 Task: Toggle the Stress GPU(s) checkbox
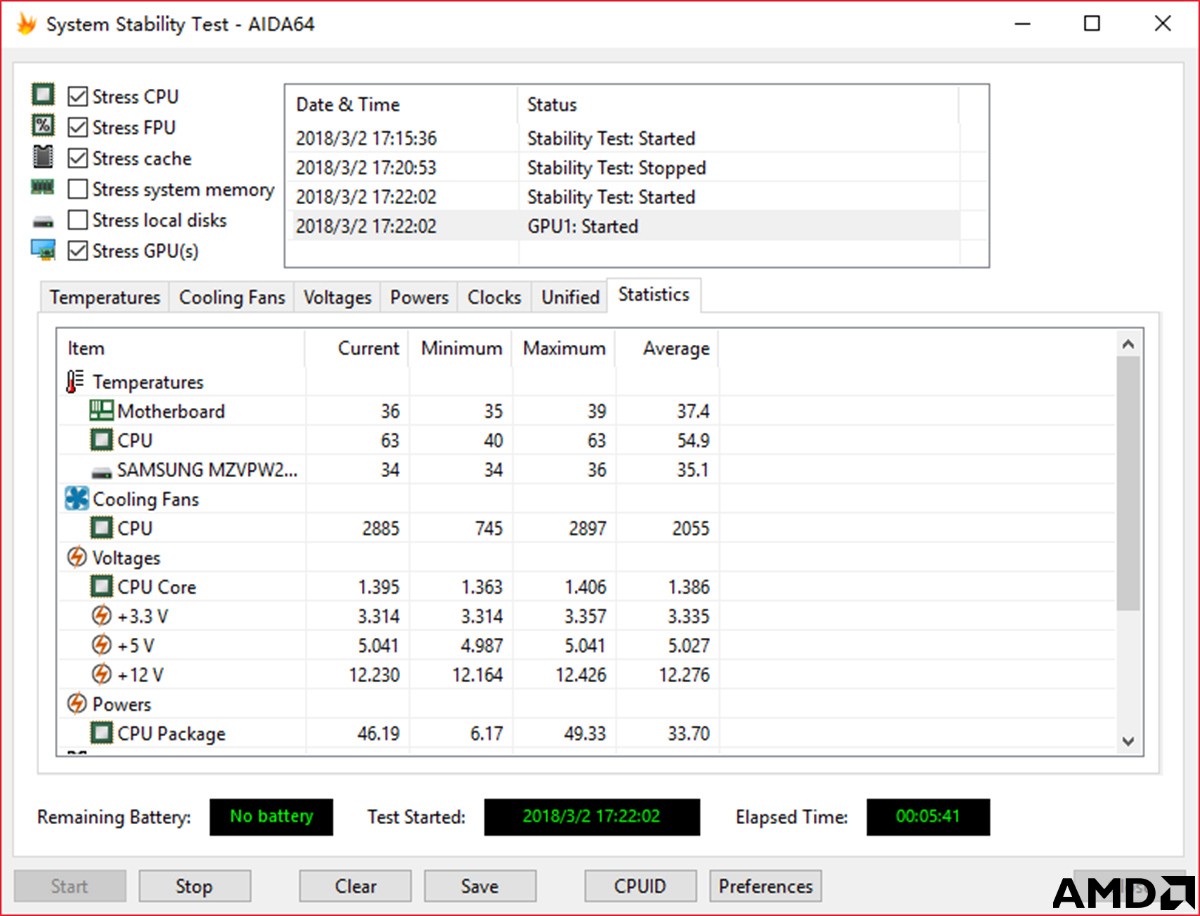pos(77,251)
